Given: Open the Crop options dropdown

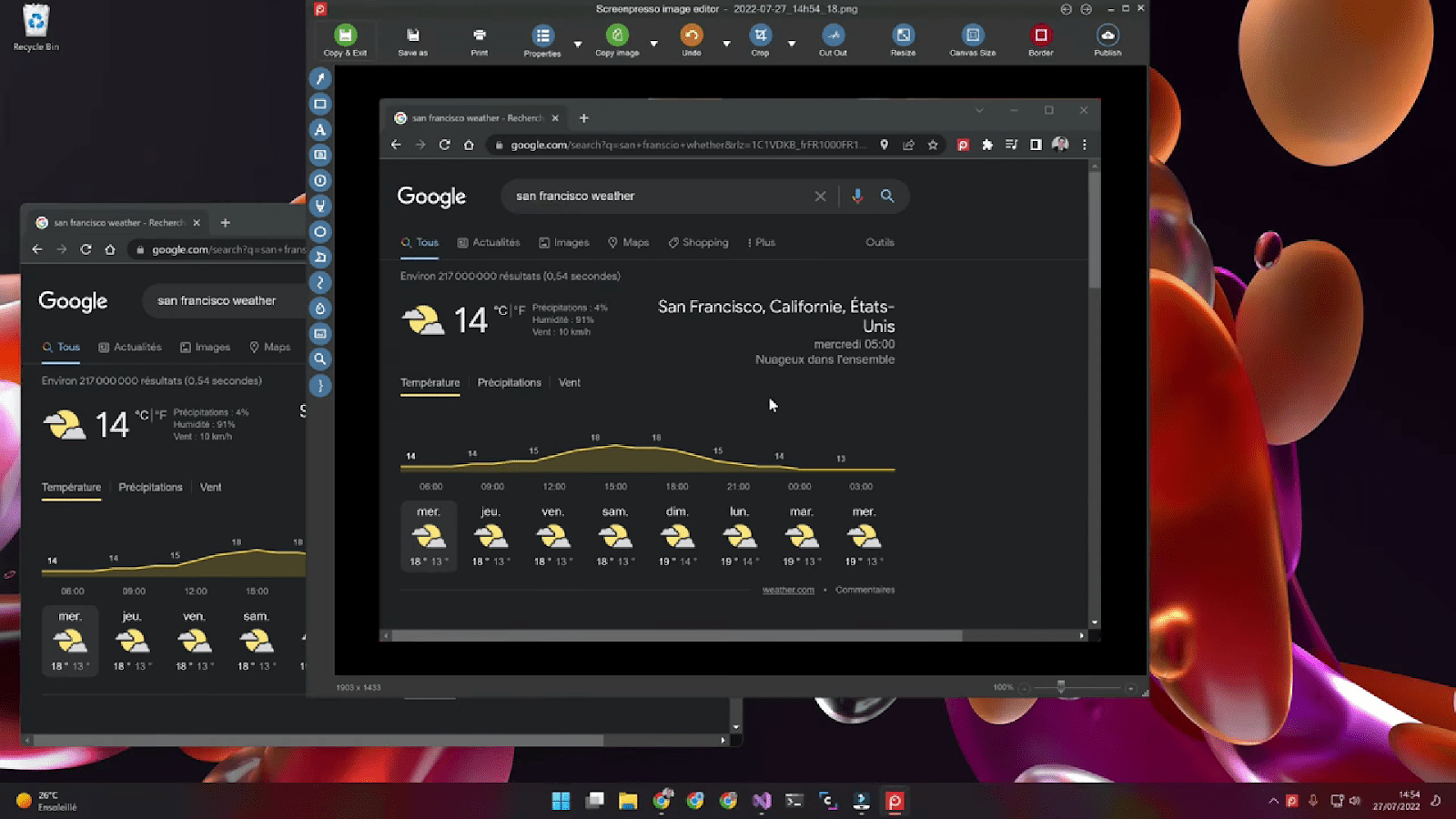Looking at the screenshot, I should click(791, 42).
